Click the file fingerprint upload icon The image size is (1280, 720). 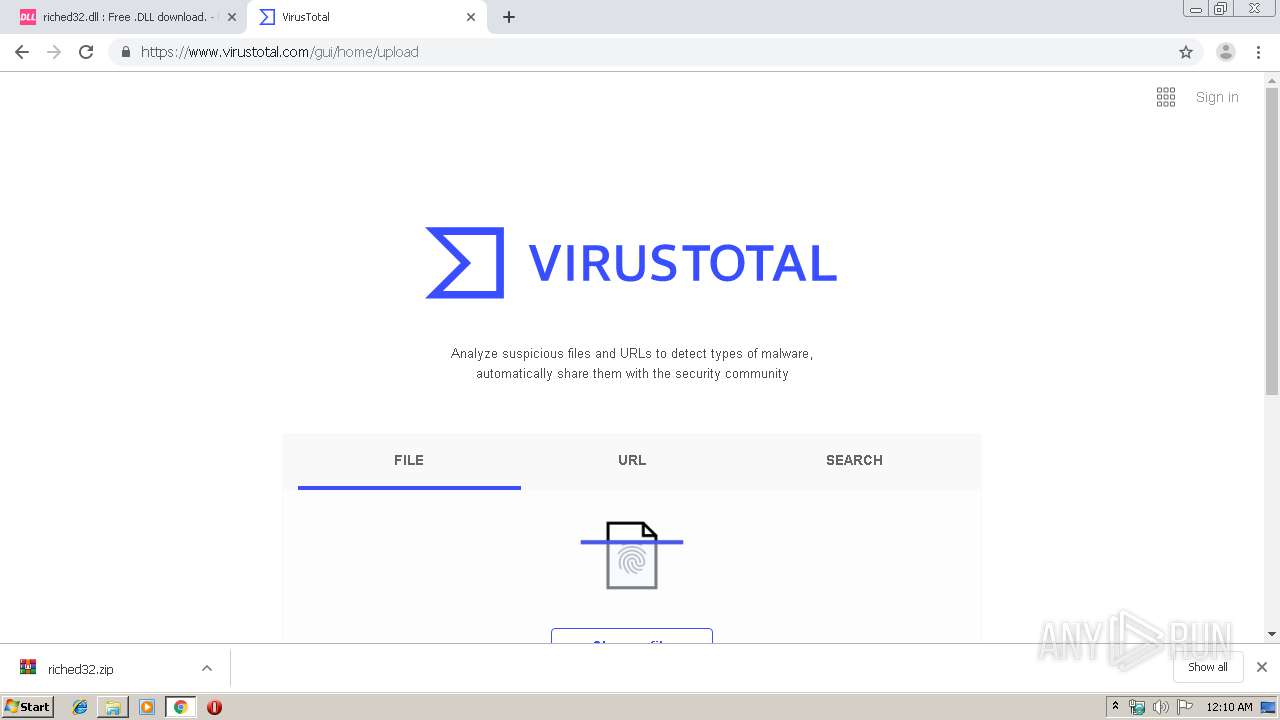[632, 554]
